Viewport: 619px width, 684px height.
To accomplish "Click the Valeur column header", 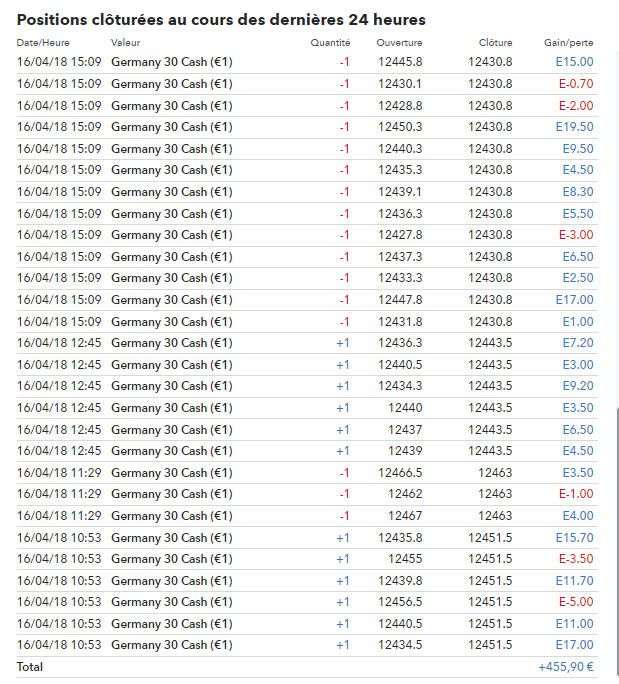I will tap(125, 43).
